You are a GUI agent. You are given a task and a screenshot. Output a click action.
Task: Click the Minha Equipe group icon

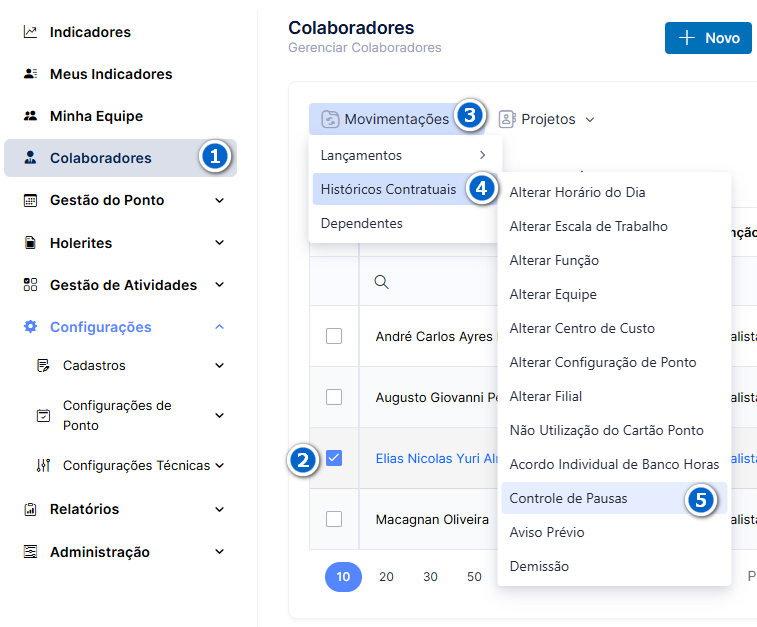click(30, 116)
